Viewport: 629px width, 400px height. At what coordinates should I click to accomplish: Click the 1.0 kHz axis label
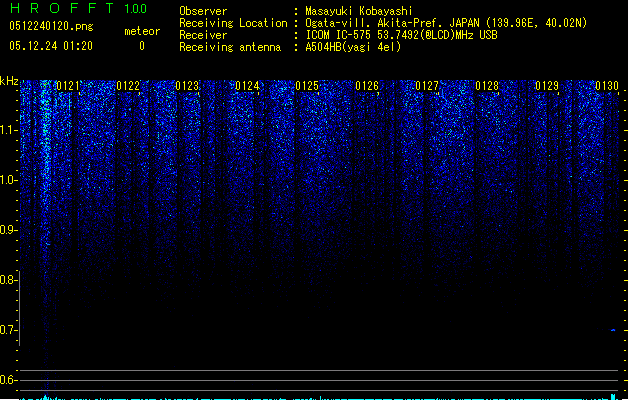coord(8,180)
